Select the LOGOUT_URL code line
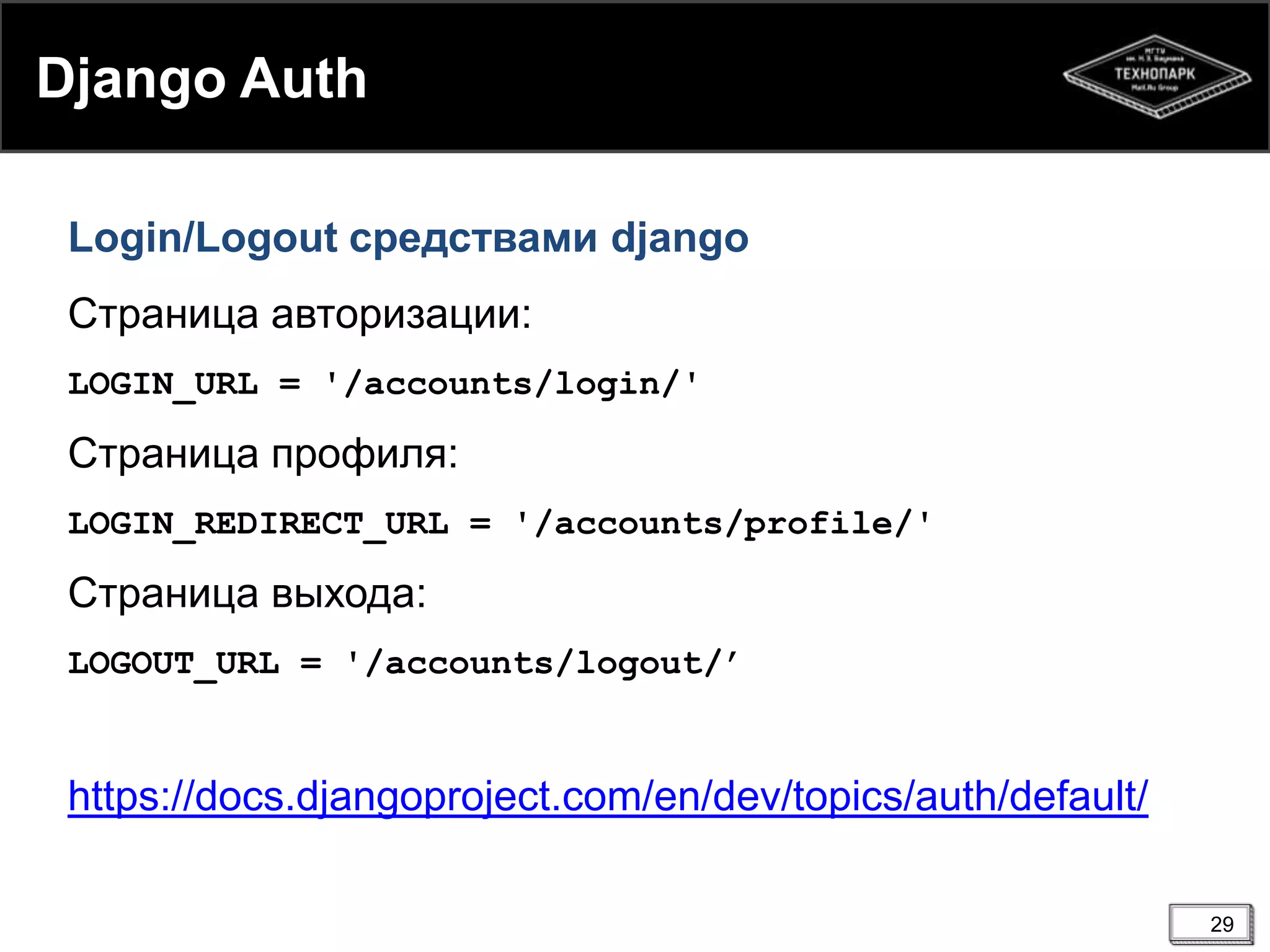The image size is (1270, 952). pos(403,664)
